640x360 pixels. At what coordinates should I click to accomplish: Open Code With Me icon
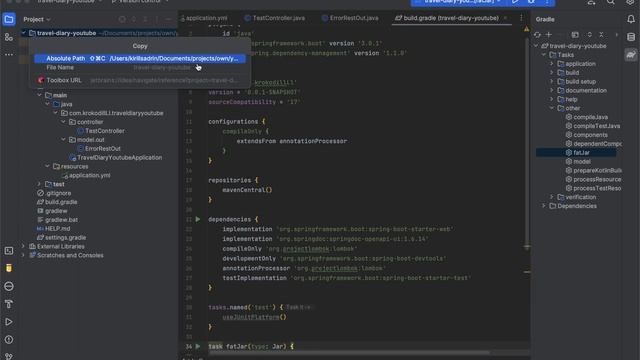[x=591, y=2]
